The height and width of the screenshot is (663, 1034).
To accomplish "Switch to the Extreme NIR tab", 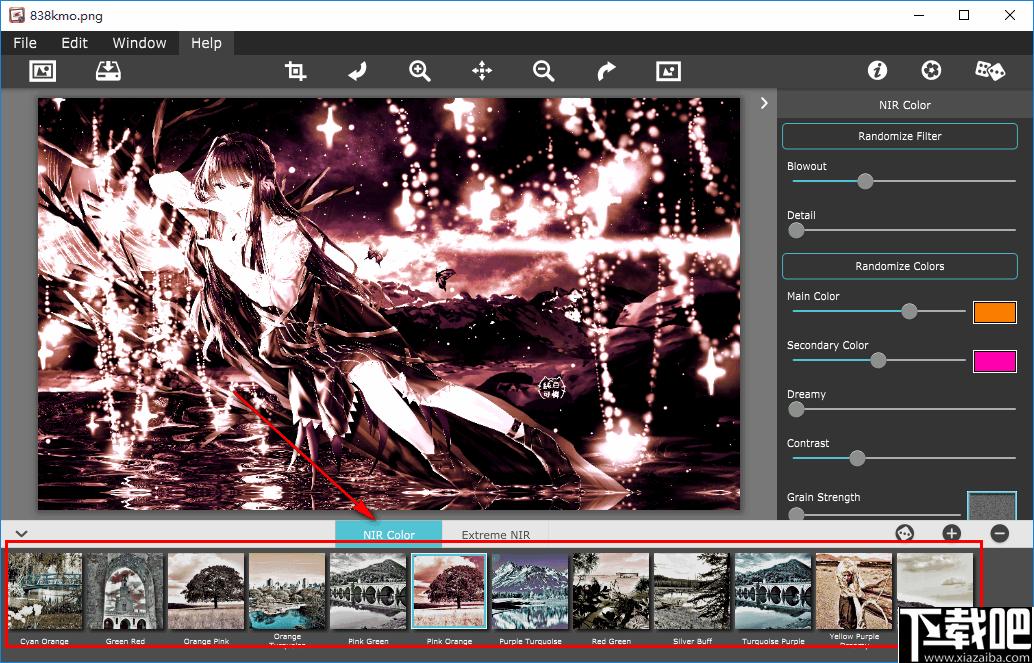I will [495, 534].
